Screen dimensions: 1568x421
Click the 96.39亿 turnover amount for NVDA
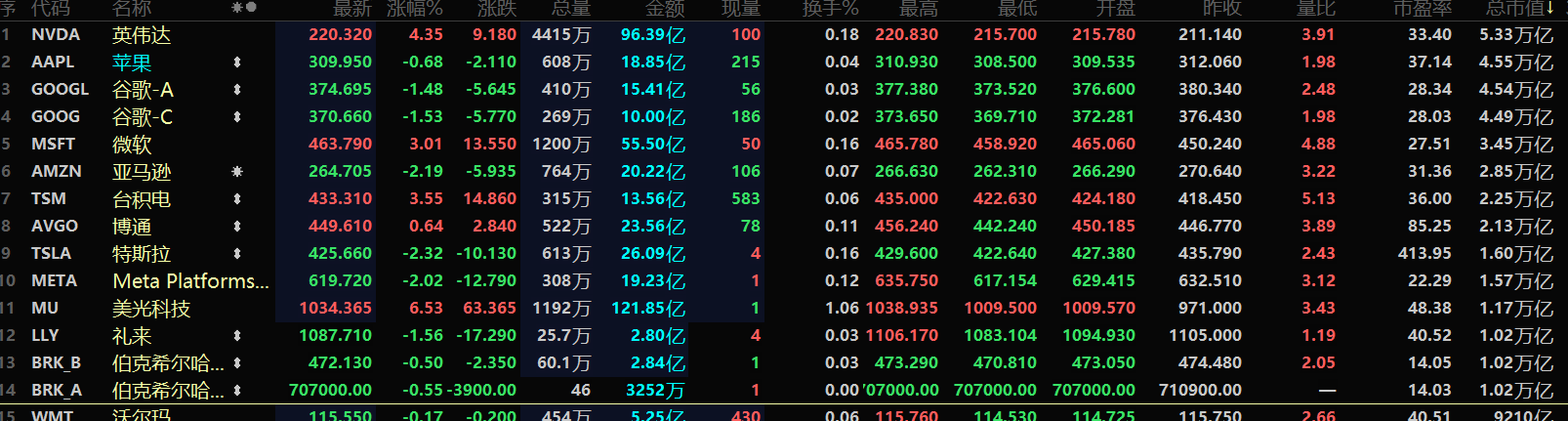[653, 35]
